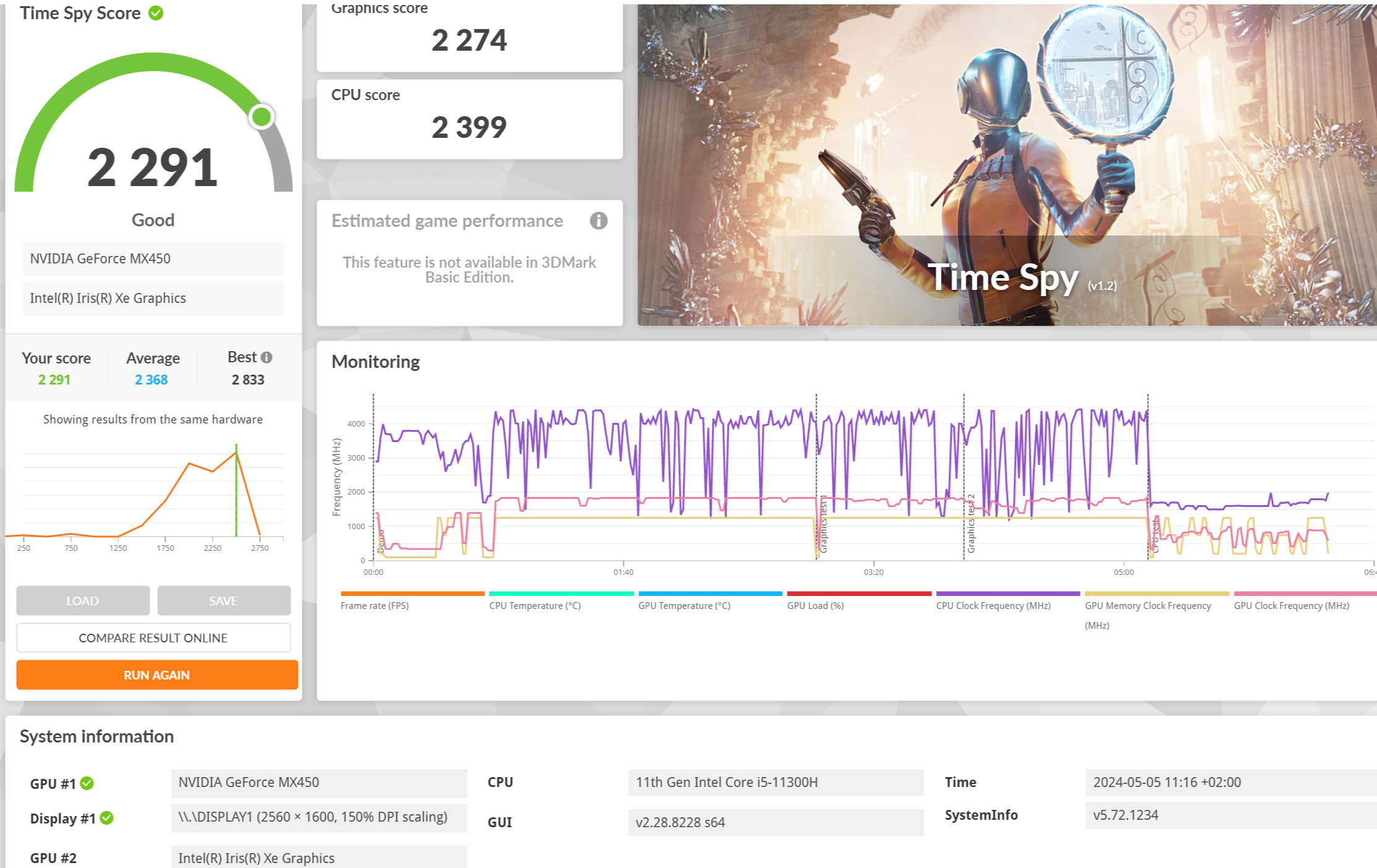Click the green knob on the score gauge
This screenshot has height=868, width=1377.
[262, 116]
